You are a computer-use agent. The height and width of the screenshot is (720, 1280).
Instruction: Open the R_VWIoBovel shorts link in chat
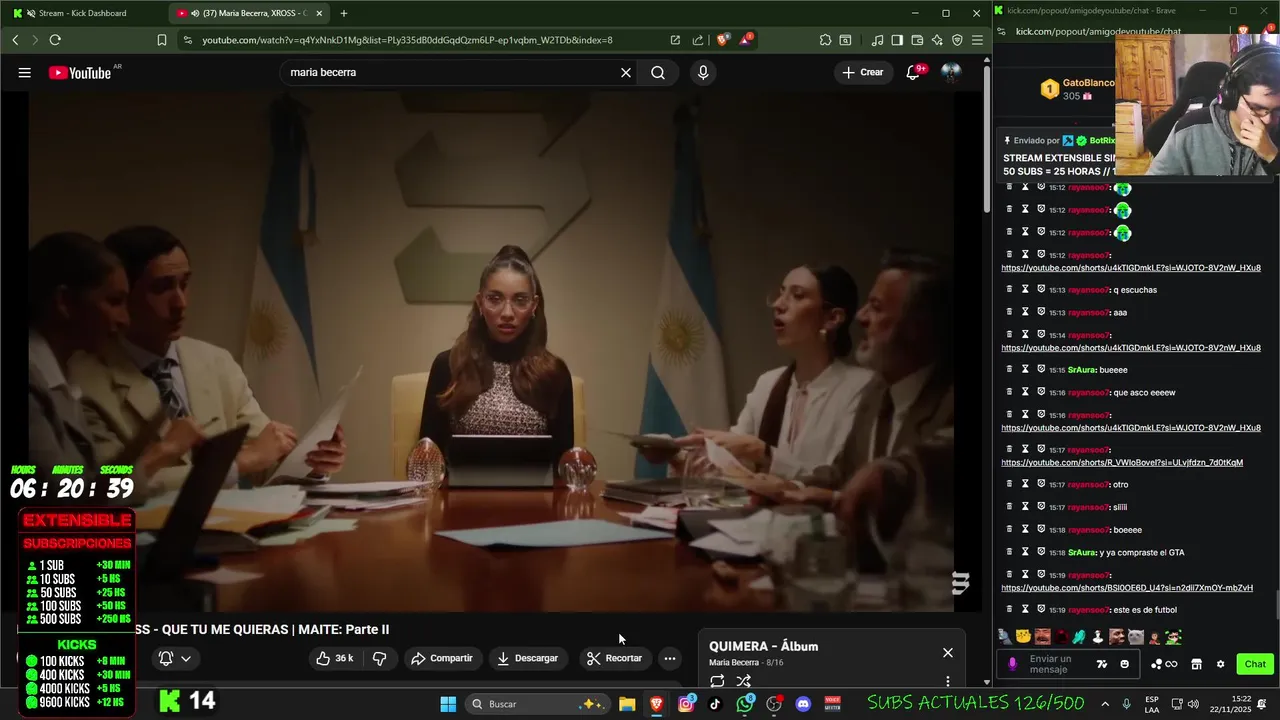[x=1122, y=463]
